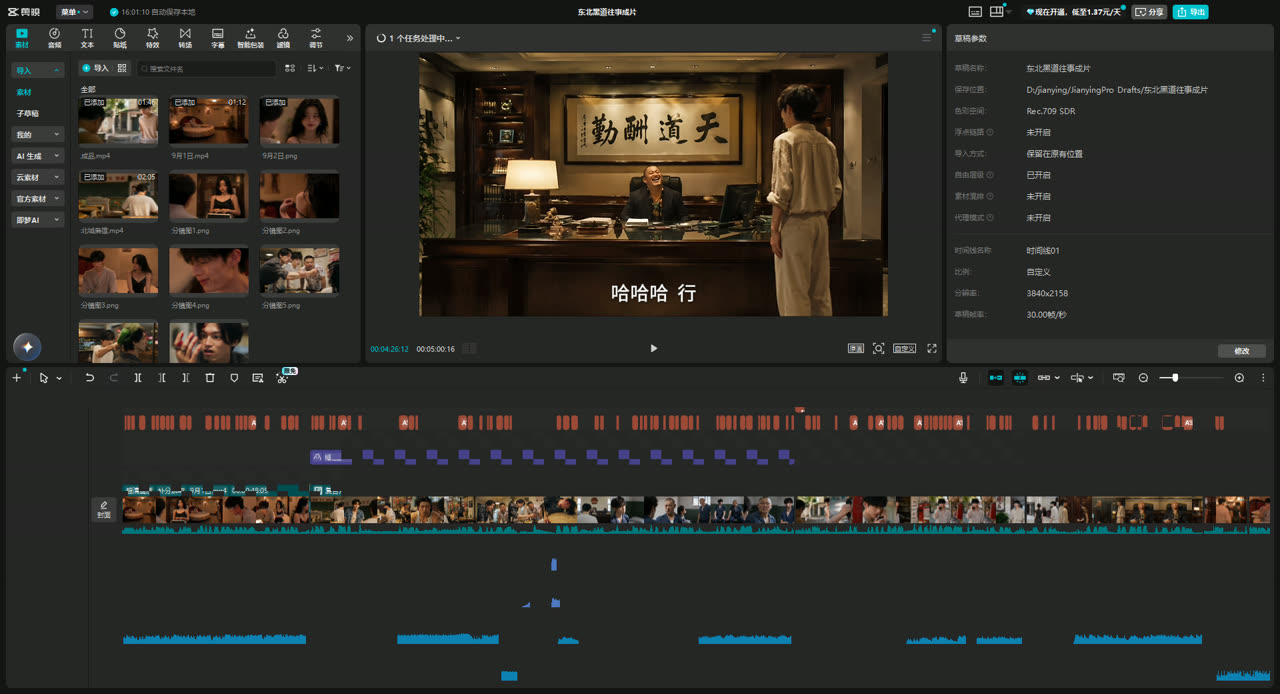Click the timeline zoom slider
Screen dimensions: 1280x694
(x=1191, y=378)
